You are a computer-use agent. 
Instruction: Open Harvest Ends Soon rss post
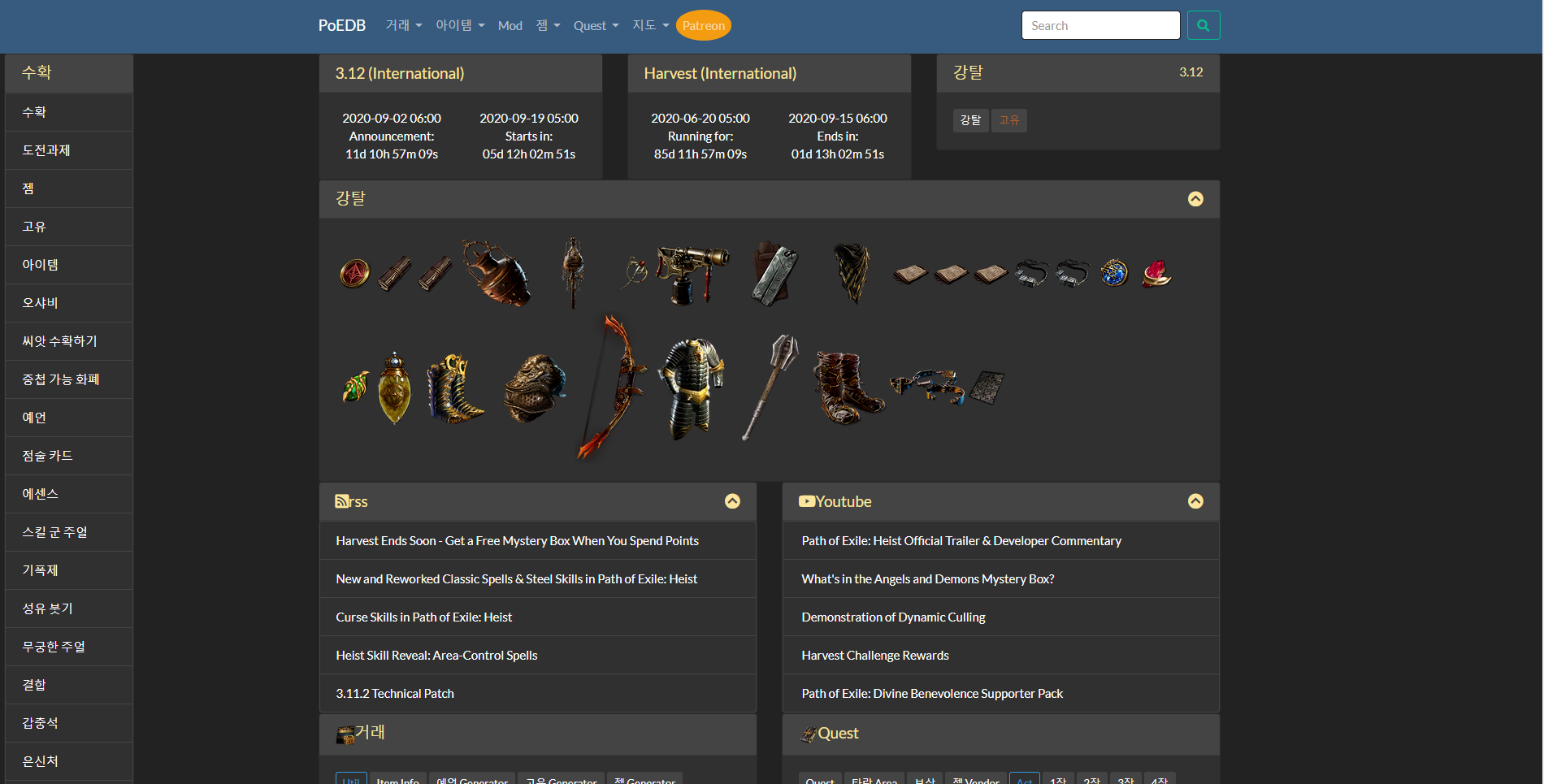tap(517, 541)
